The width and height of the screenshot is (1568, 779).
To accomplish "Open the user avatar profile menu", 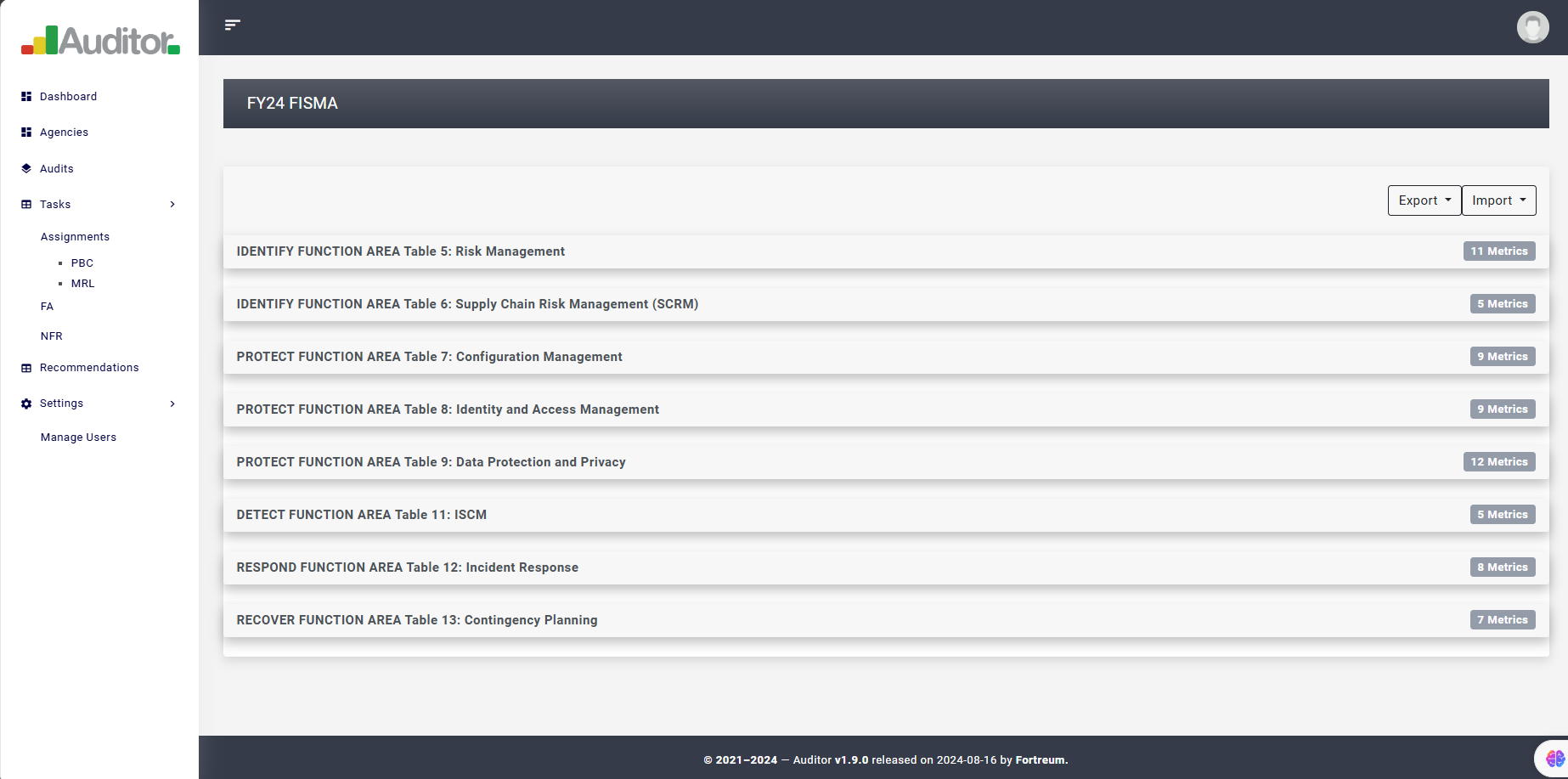I will tap(1532, 27).
